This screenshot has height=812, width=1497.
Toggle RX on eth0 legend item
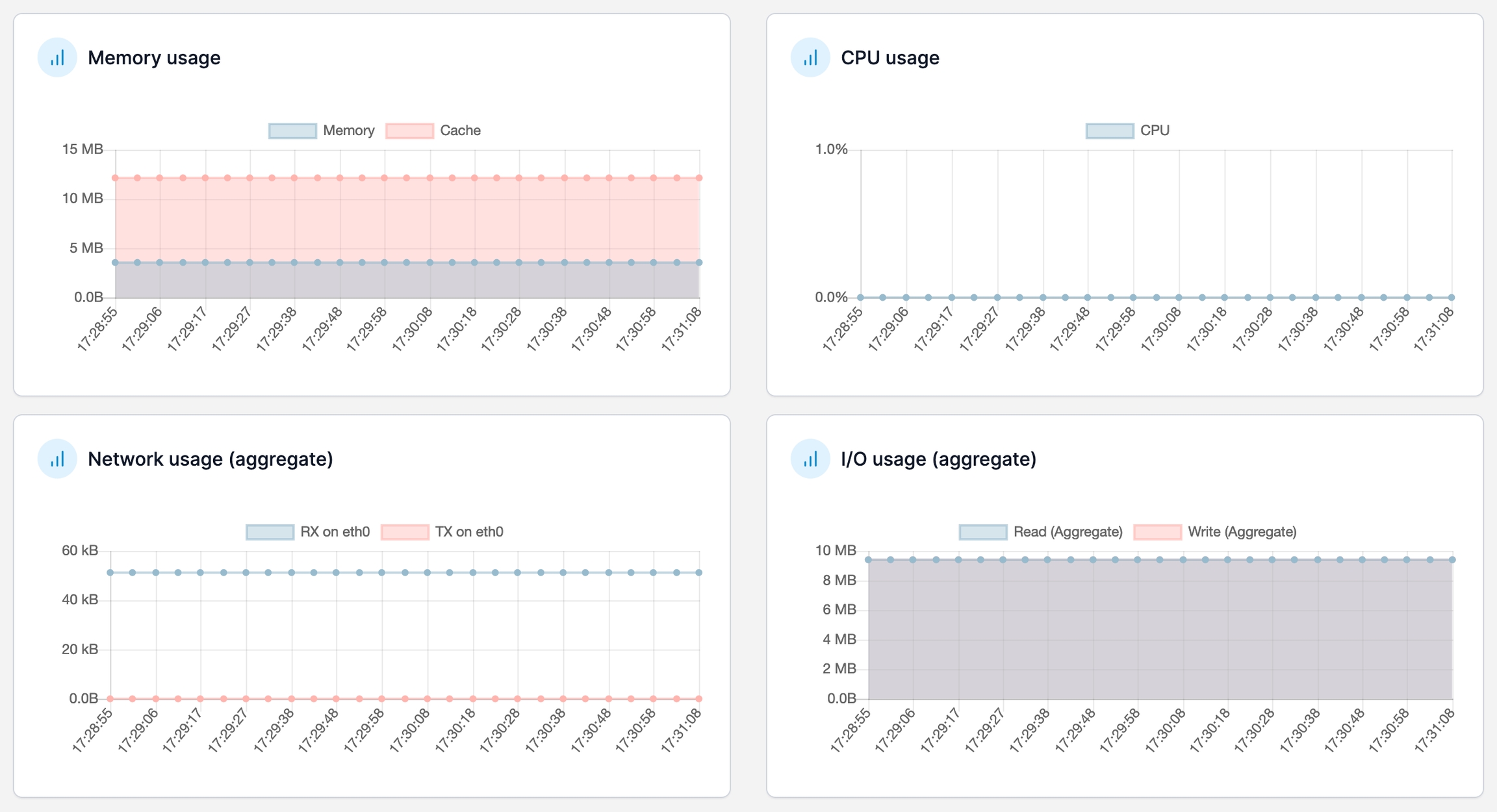(270, 532)
